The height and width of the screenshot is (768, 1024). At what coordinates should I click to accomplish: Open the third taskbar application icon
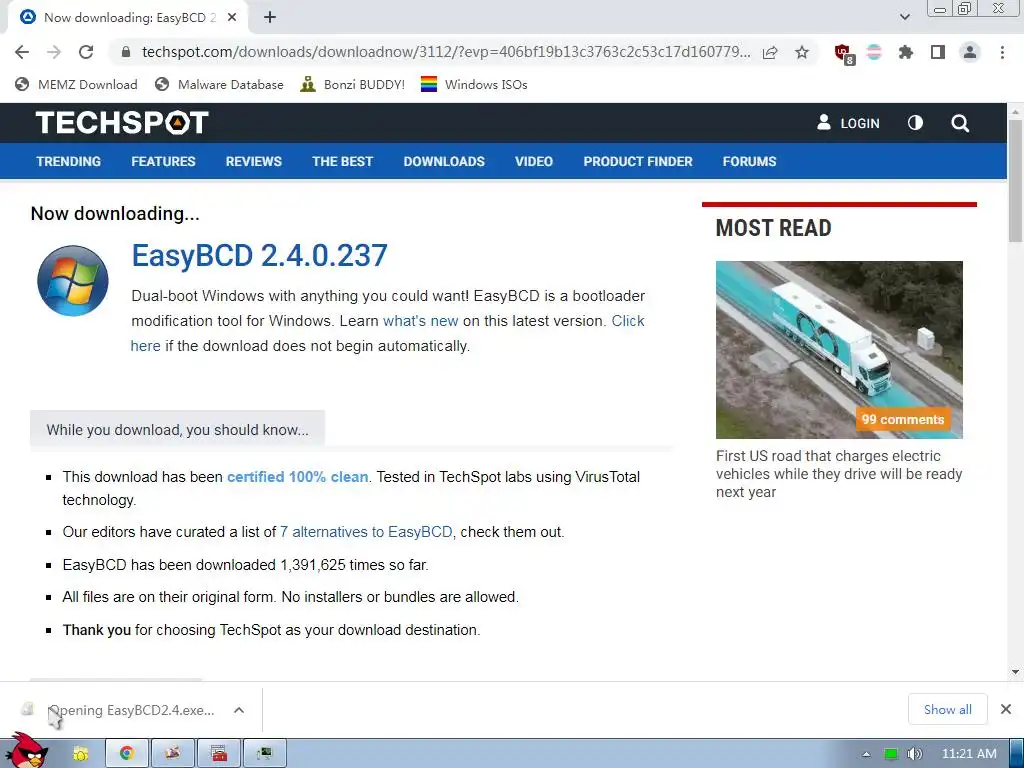(172, 754)
